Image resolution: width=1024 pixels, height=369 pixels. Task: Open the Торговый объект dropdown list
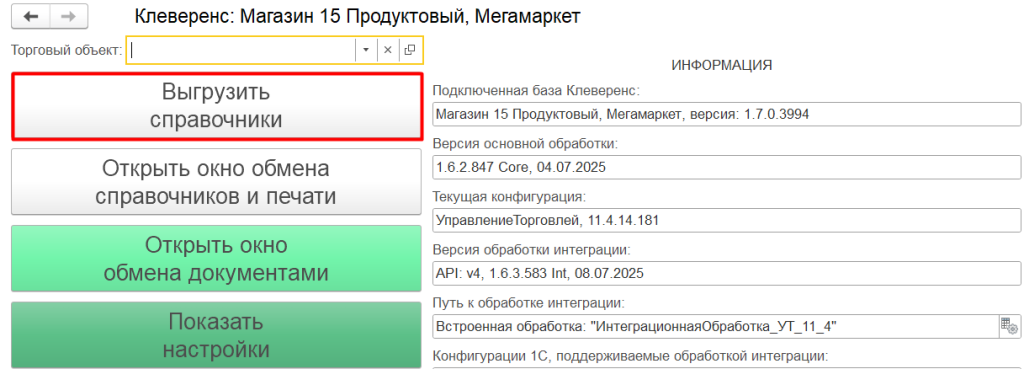pyautogui.click(x=366, y=50)
